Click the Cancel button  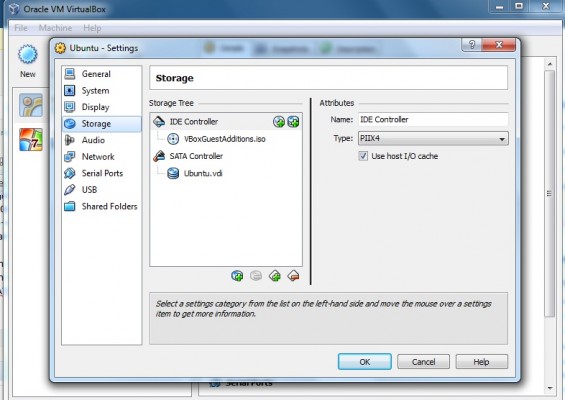tap(423, 362)
